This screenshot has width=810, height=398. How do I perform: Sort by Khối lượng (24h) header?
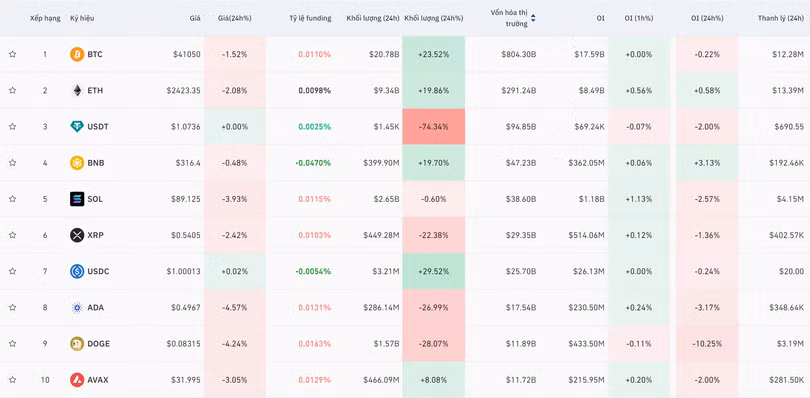point(373,18)
